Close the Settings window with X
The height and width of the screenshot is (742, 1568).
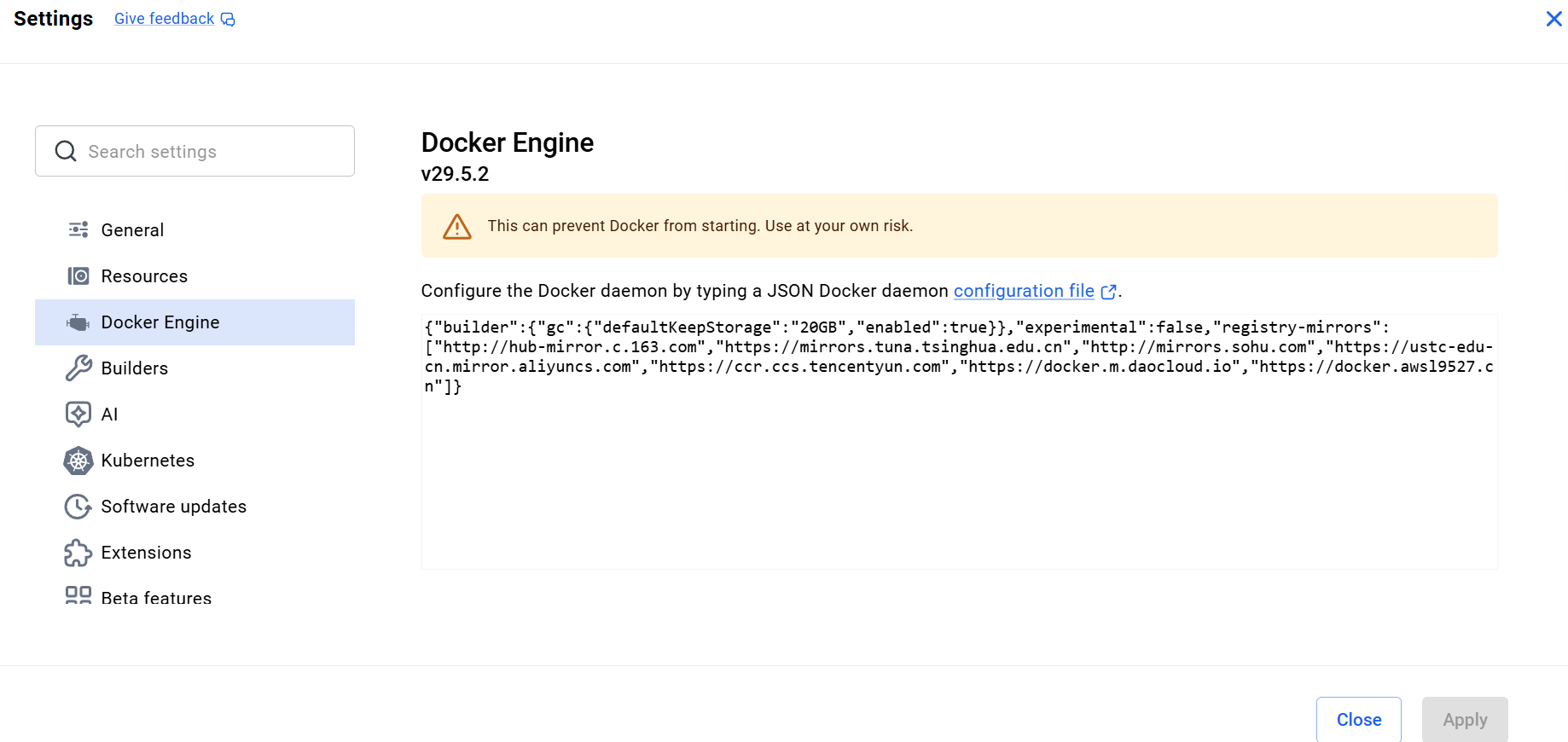[1554, 19]
